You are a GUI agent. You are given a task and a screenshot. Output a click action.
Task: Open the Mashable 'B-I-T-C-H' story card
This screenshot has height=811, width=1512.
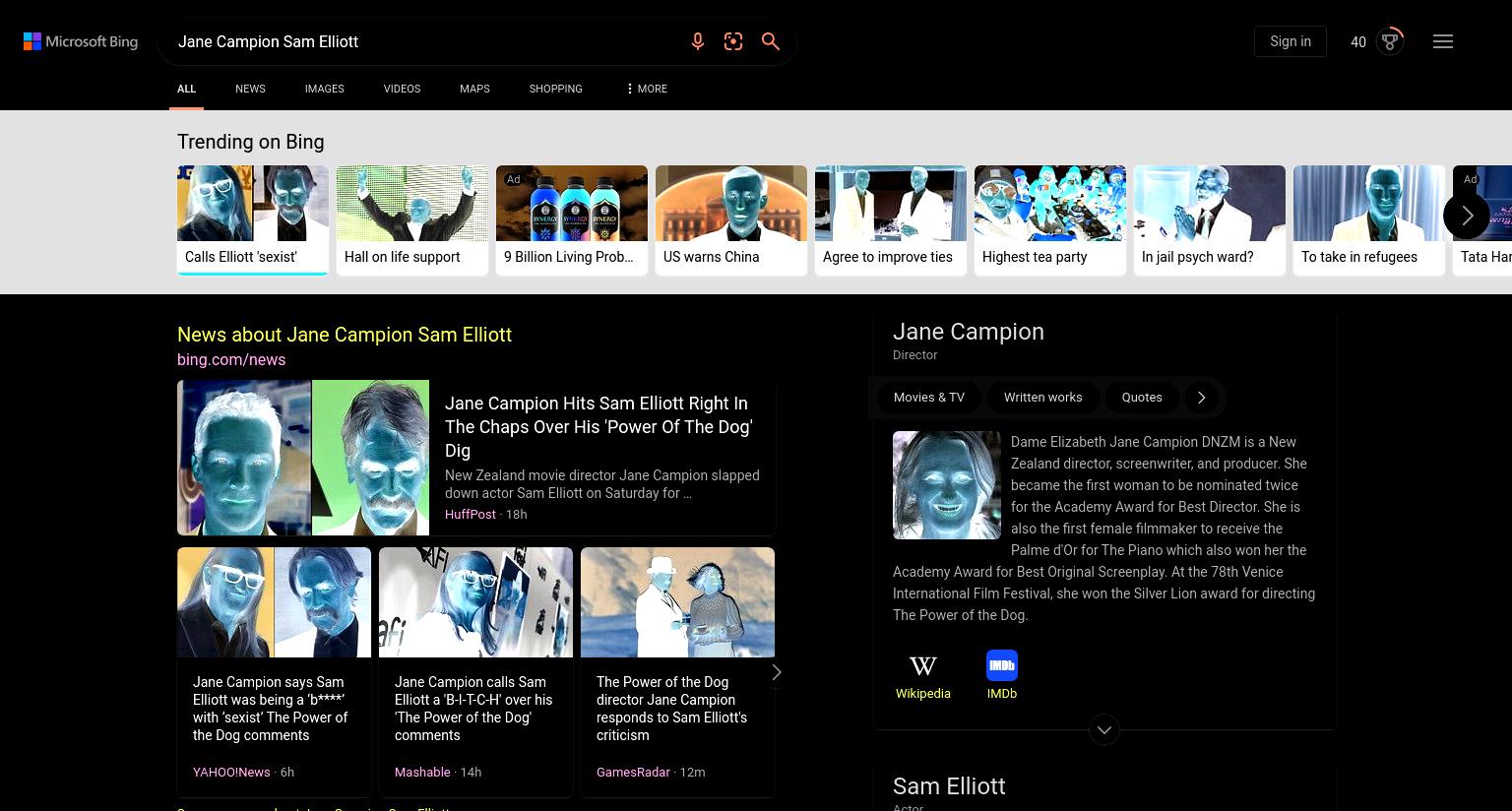point(475,671)
